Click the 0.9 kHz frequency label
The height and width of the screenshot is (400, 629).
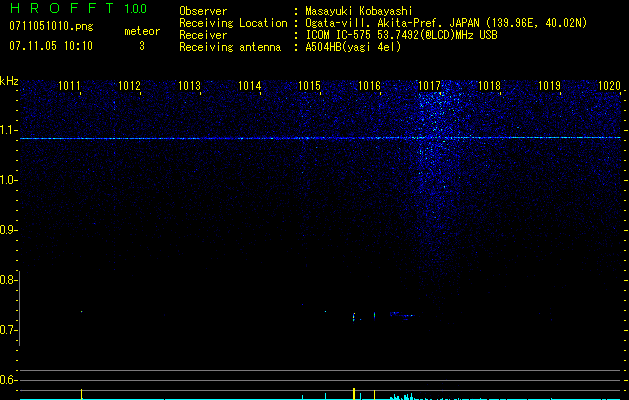pos(7,230)
